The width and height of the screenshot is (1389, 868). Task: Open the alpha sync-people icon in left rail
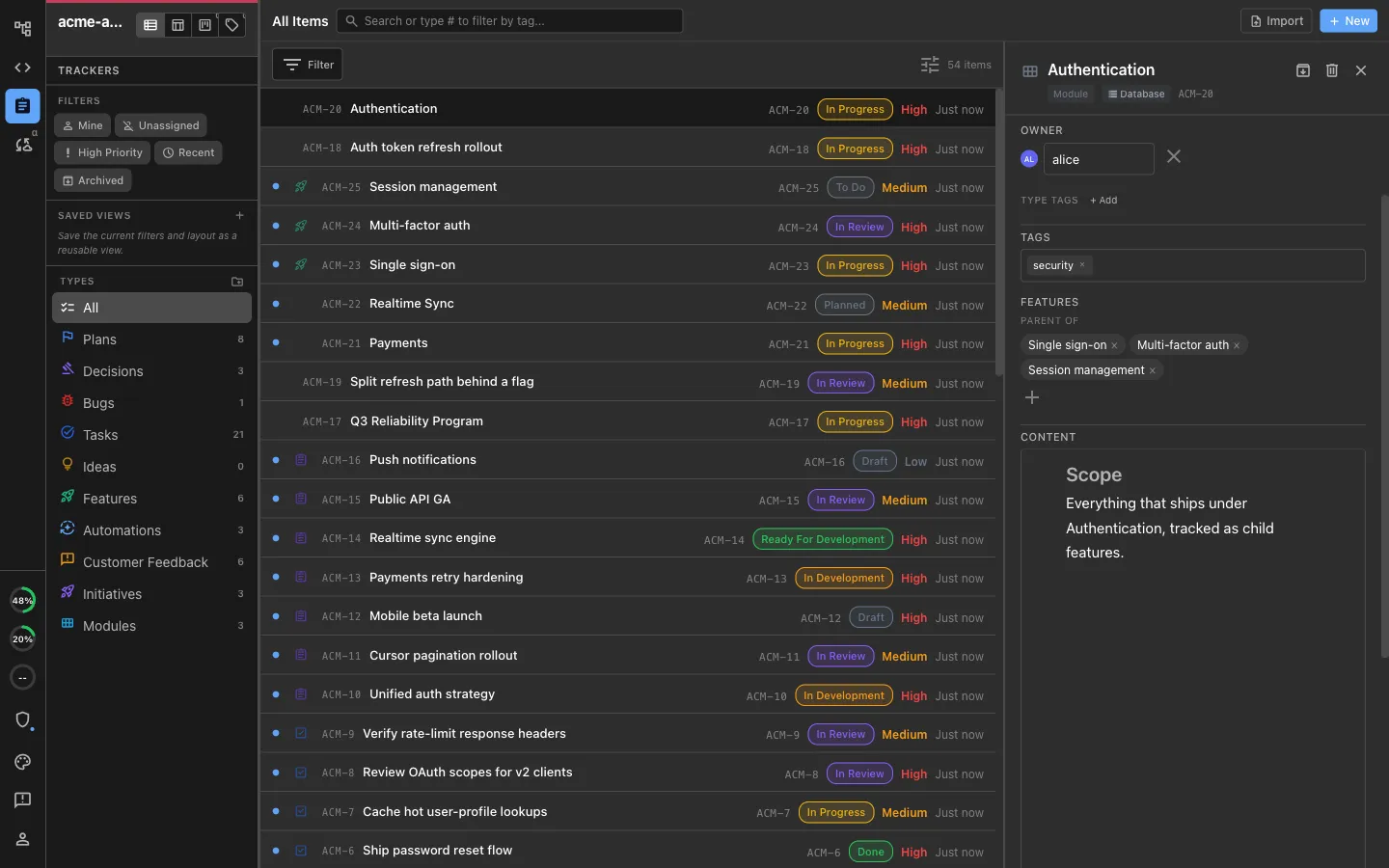(22, 145)
